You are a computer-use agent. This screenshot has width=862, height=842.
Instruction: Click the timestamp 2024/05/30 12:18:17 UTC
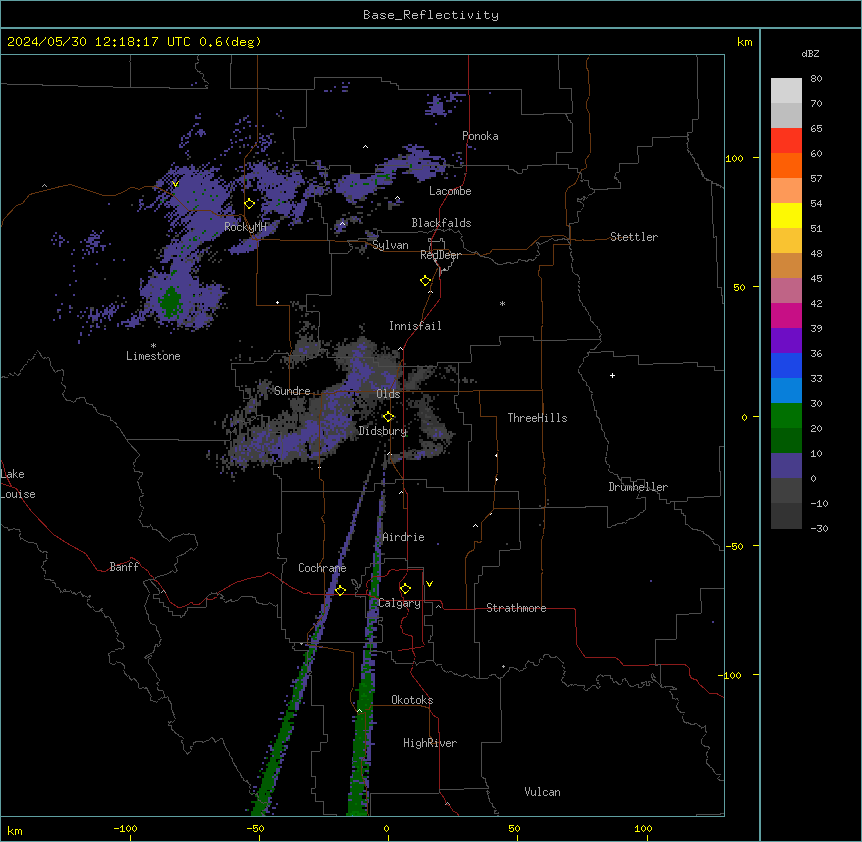[x=99, y=42]
